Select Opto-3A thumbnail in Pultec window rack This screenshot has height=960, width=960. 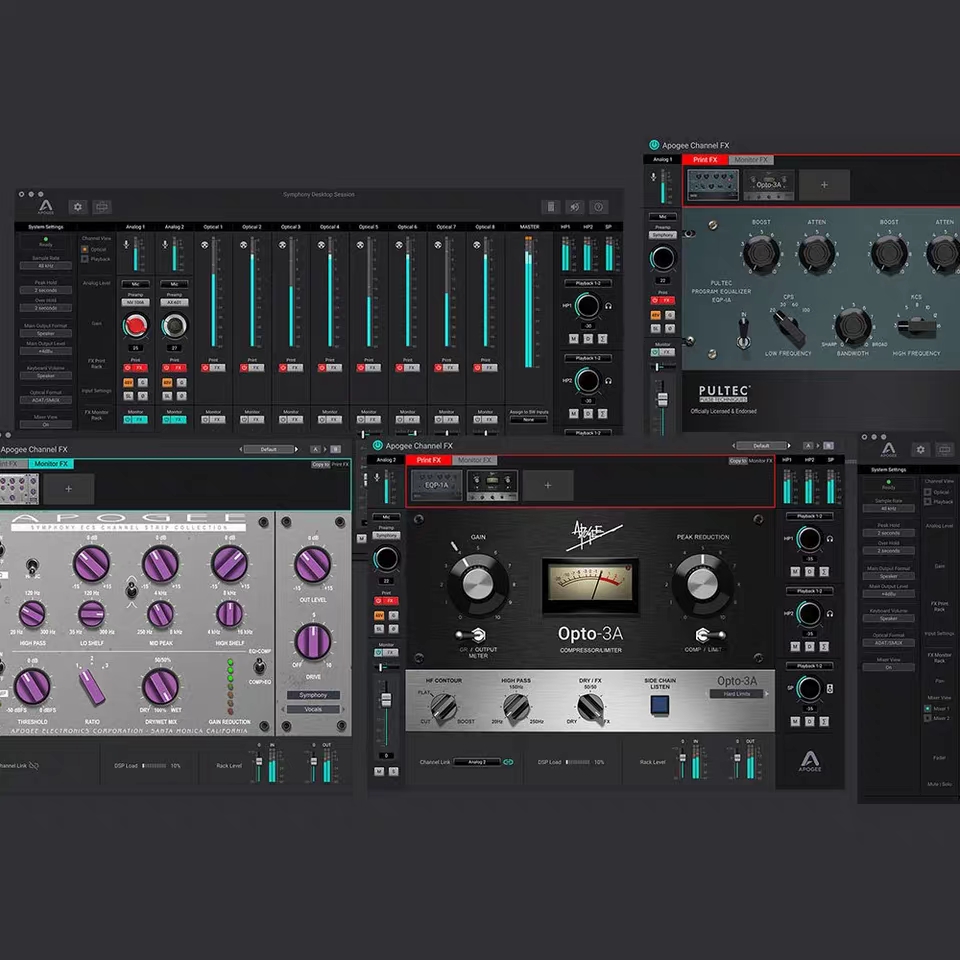[x=769, y=184]
